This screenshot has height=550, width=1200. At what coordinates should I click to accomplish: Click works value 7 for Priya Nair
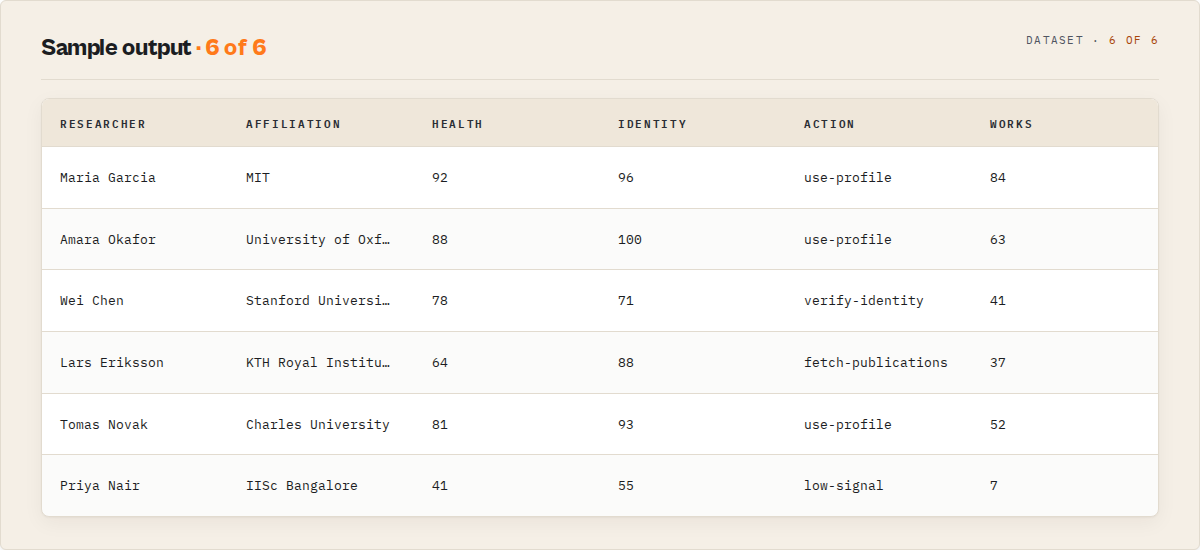(994, 486)
